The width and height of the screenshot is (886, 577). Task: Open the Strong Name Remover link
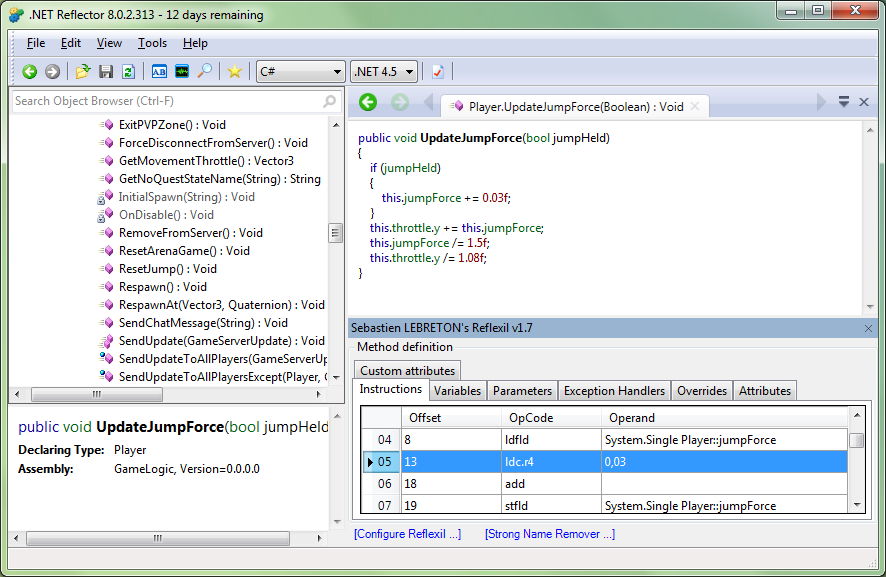(550, 534)
